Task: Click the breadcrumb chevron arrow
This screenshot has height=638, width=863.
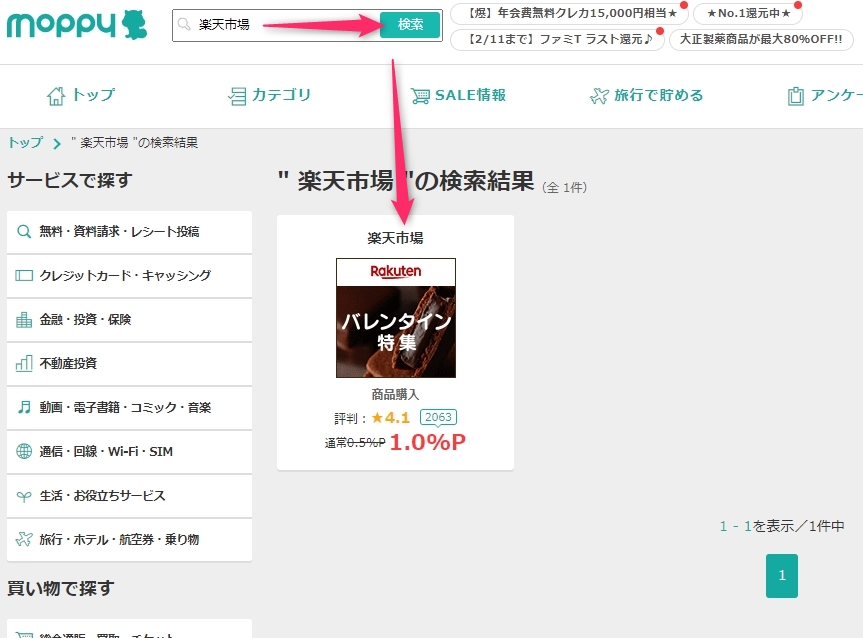Action: coord(57,144)
